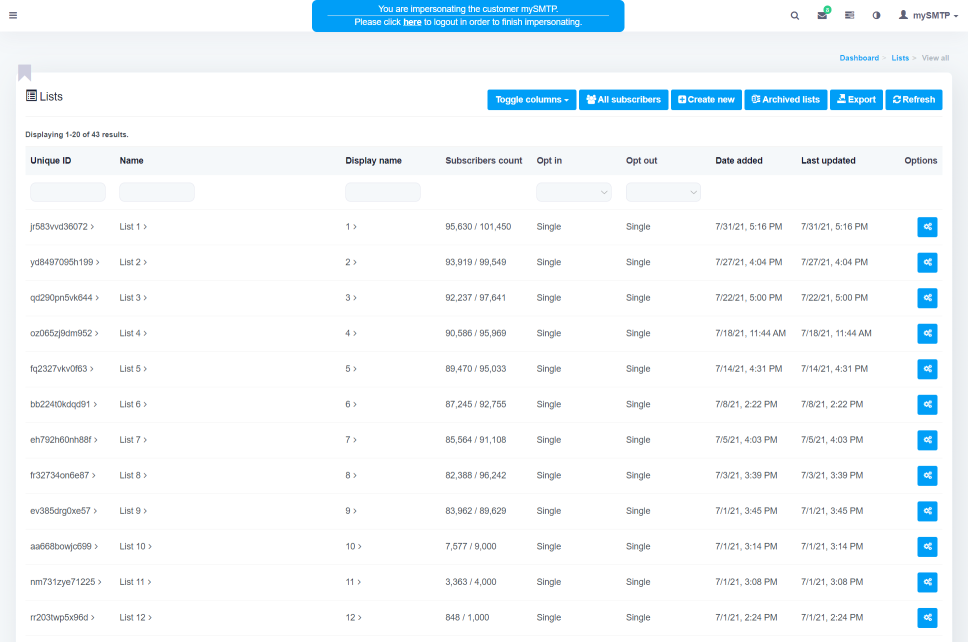Open the search magnifier icon
Viewport: 968px width, 642px height.
[x=794, y=15]
